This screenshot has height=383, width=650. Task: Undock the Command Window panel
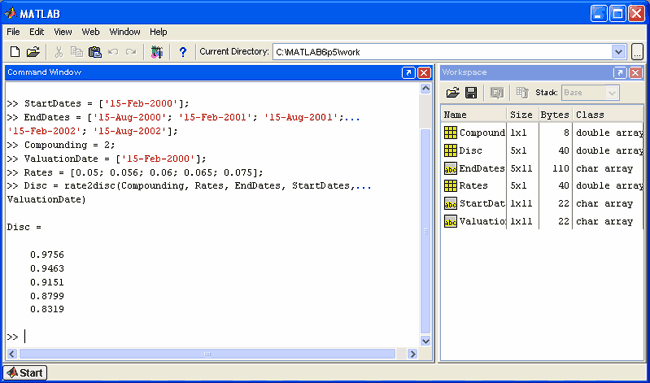(x=408, y=73)
